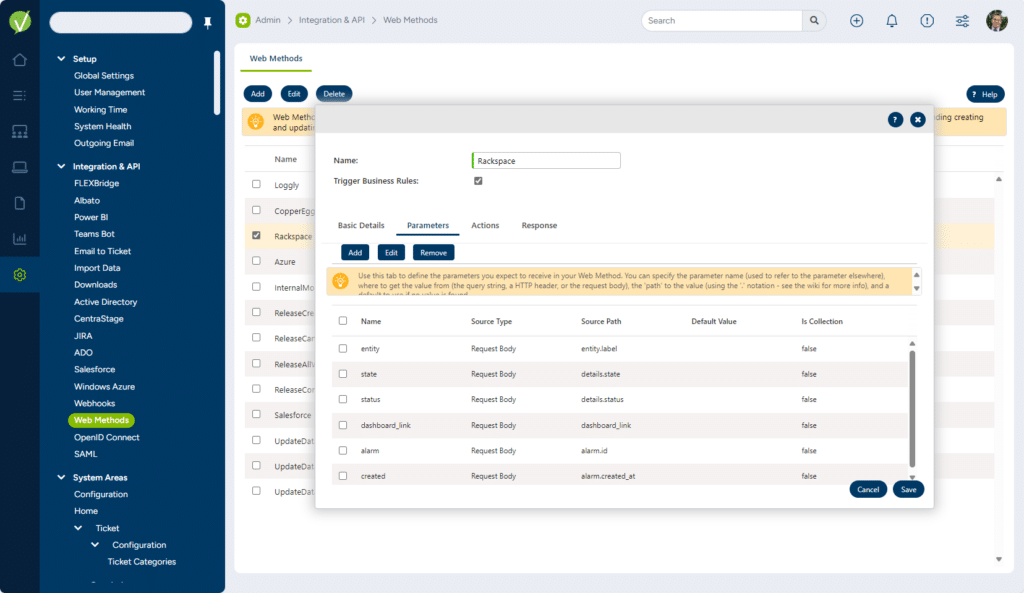Toggle the Trigger Business Rules checkbox

coord(478,181)
